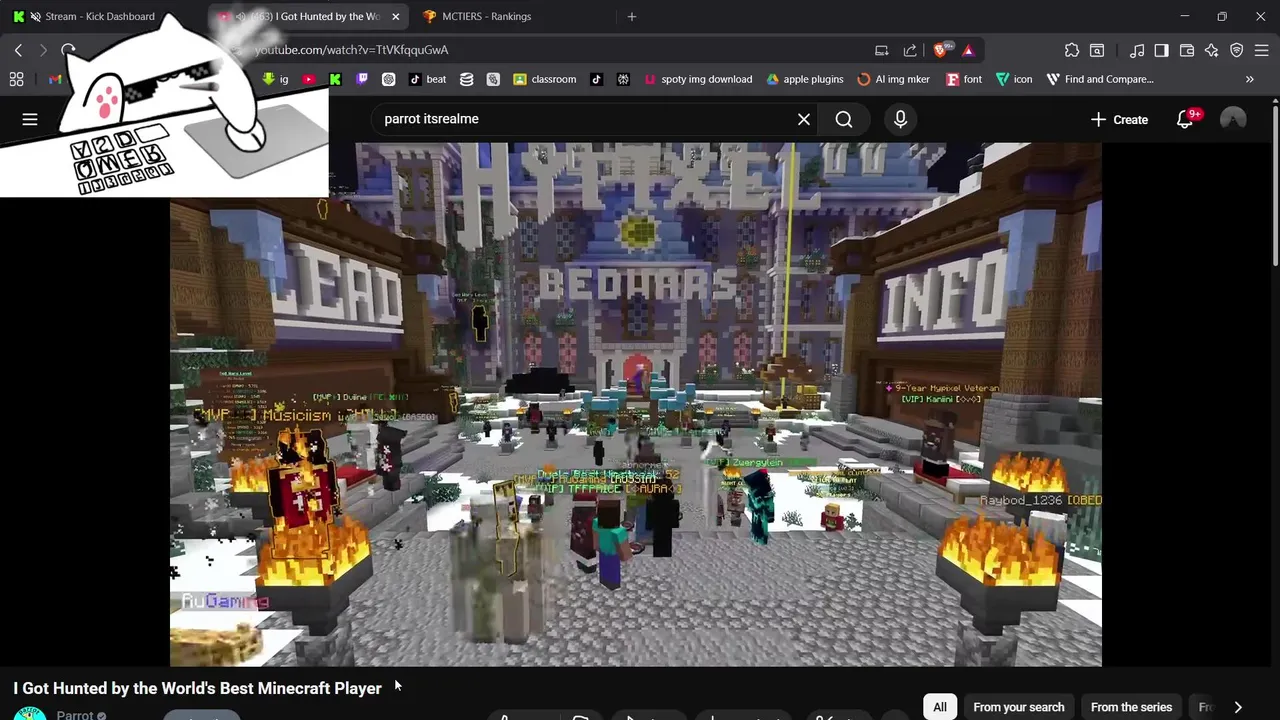This screenshot has width=1280, height=720.
Task: Open the stacked-discs database bookmark icon
Action: coord(466,79)
